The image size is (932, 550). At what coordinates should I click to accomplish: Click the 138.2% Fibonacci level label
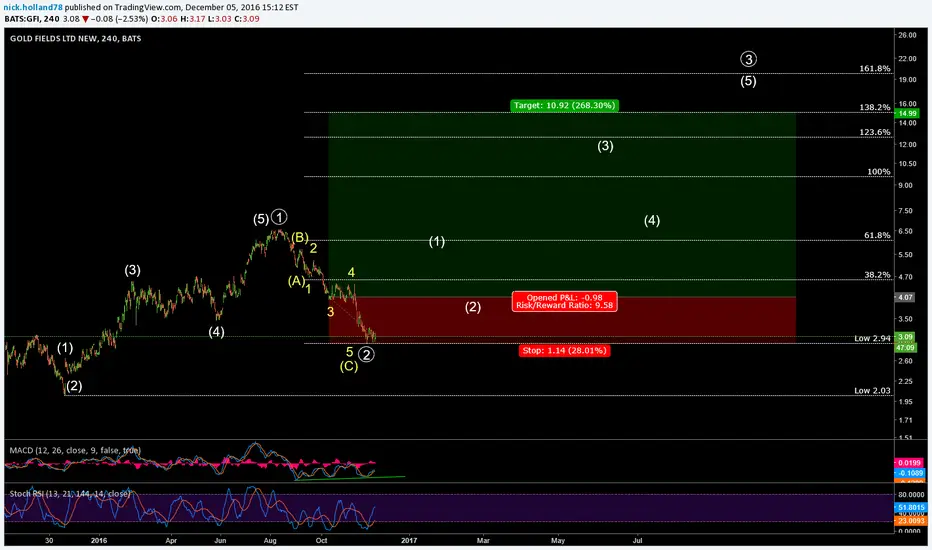click(x=875, y=107)
